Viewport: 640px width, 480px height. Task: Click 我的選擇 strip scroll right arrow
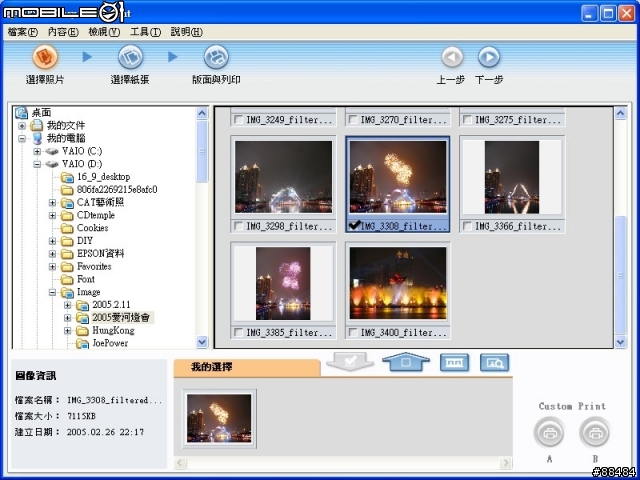click(x=506, y=463)
